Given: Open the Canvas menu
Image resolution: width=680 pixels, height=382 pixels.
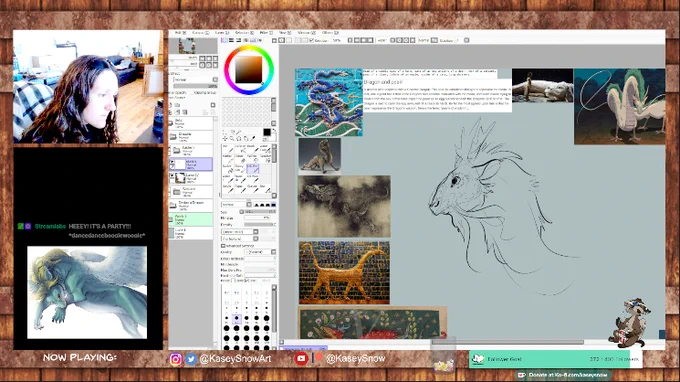Looking at the screenshot, I should point(200,33).
